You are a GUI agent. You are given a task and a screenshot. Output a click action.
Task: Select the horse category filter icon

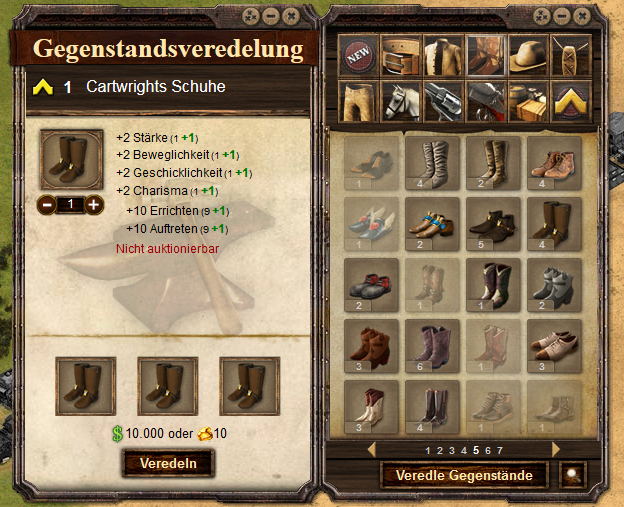pyautogui.click(x=401, y=102)
